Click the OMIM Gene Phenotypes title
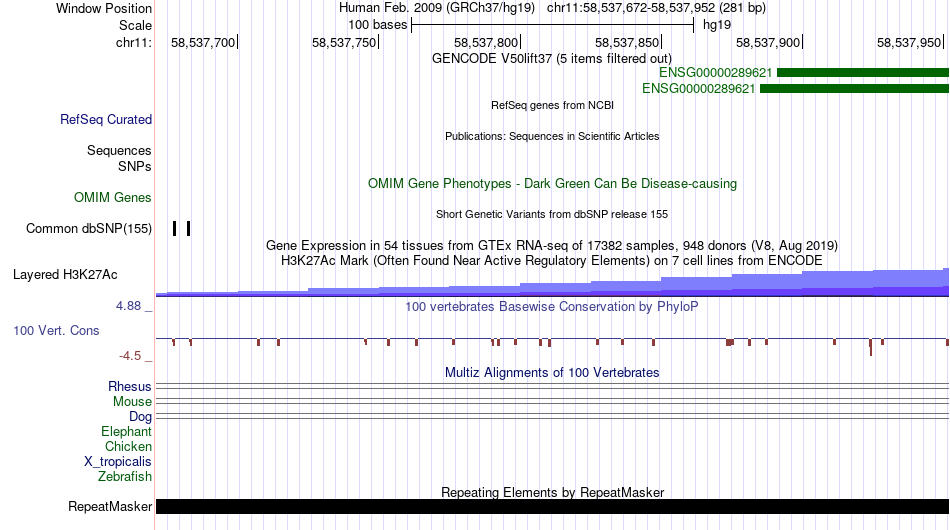 click(552, 184)
